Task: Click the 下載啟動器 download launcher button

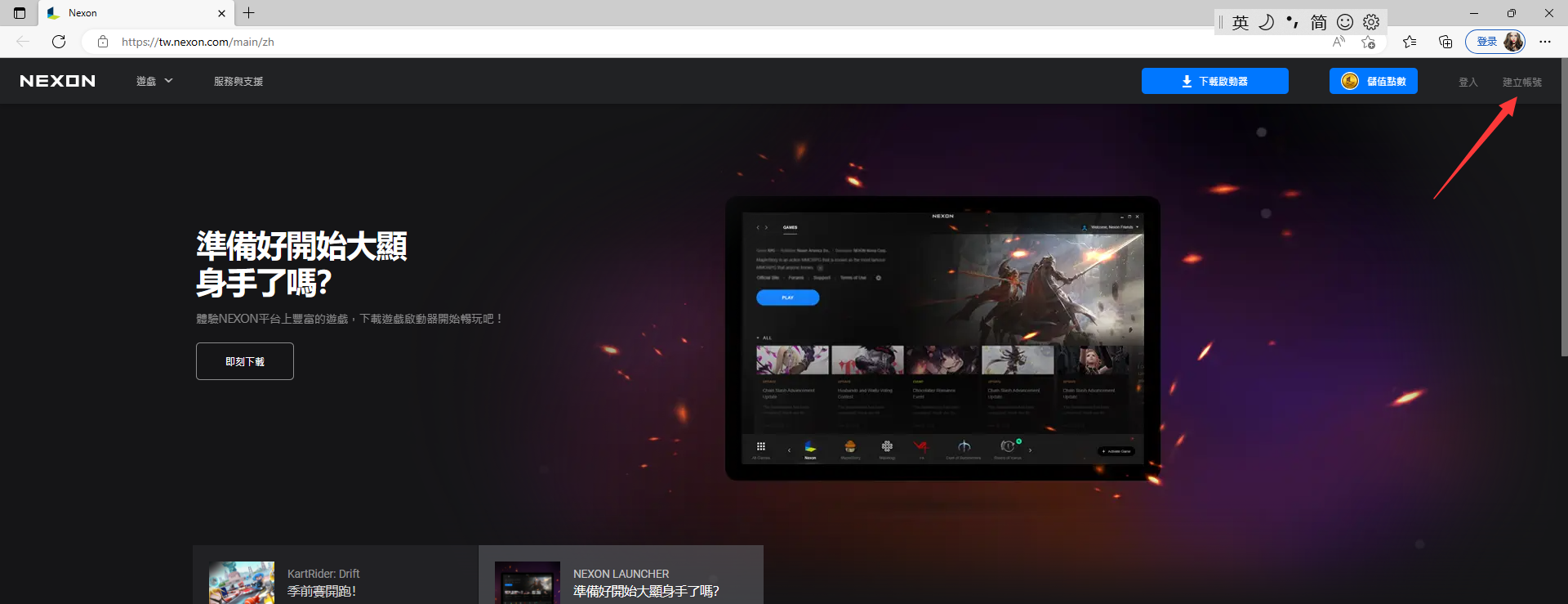Action: click(x=1214, y=81)
